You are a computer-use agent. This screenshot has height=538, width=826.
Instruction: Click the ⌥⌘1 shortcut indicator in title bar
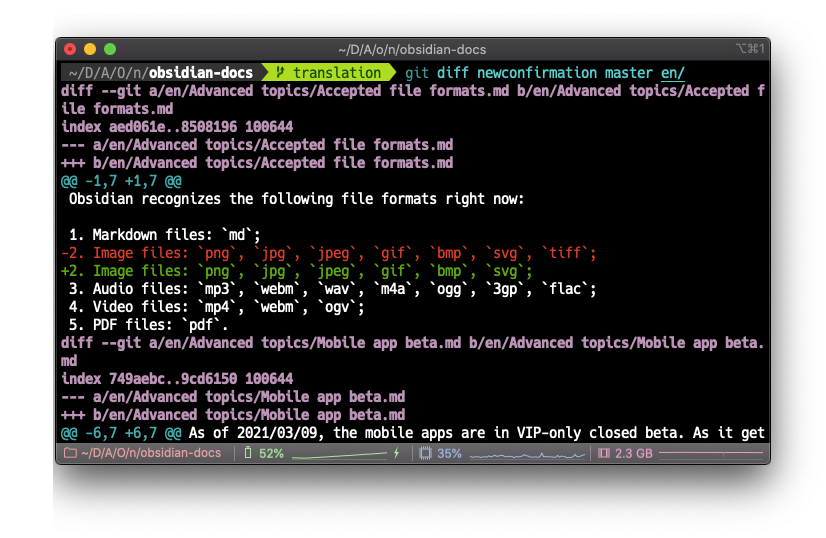pos(750,48)
